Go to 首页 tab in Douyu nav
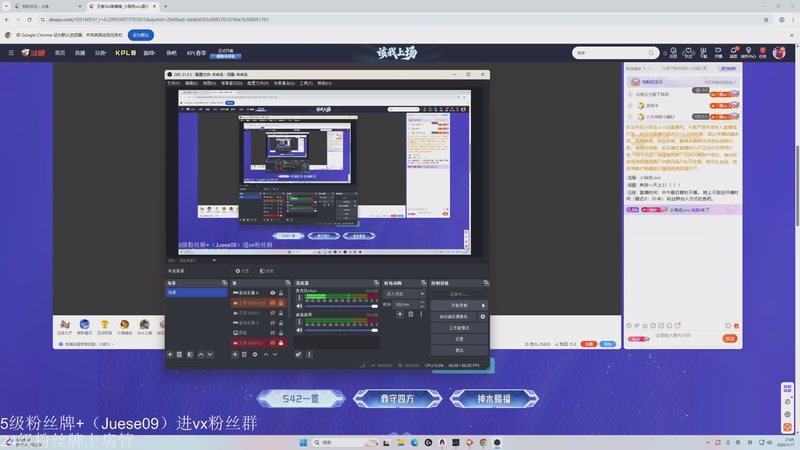Viewport: 800px width, 450px height. click(x=60, y=53)
